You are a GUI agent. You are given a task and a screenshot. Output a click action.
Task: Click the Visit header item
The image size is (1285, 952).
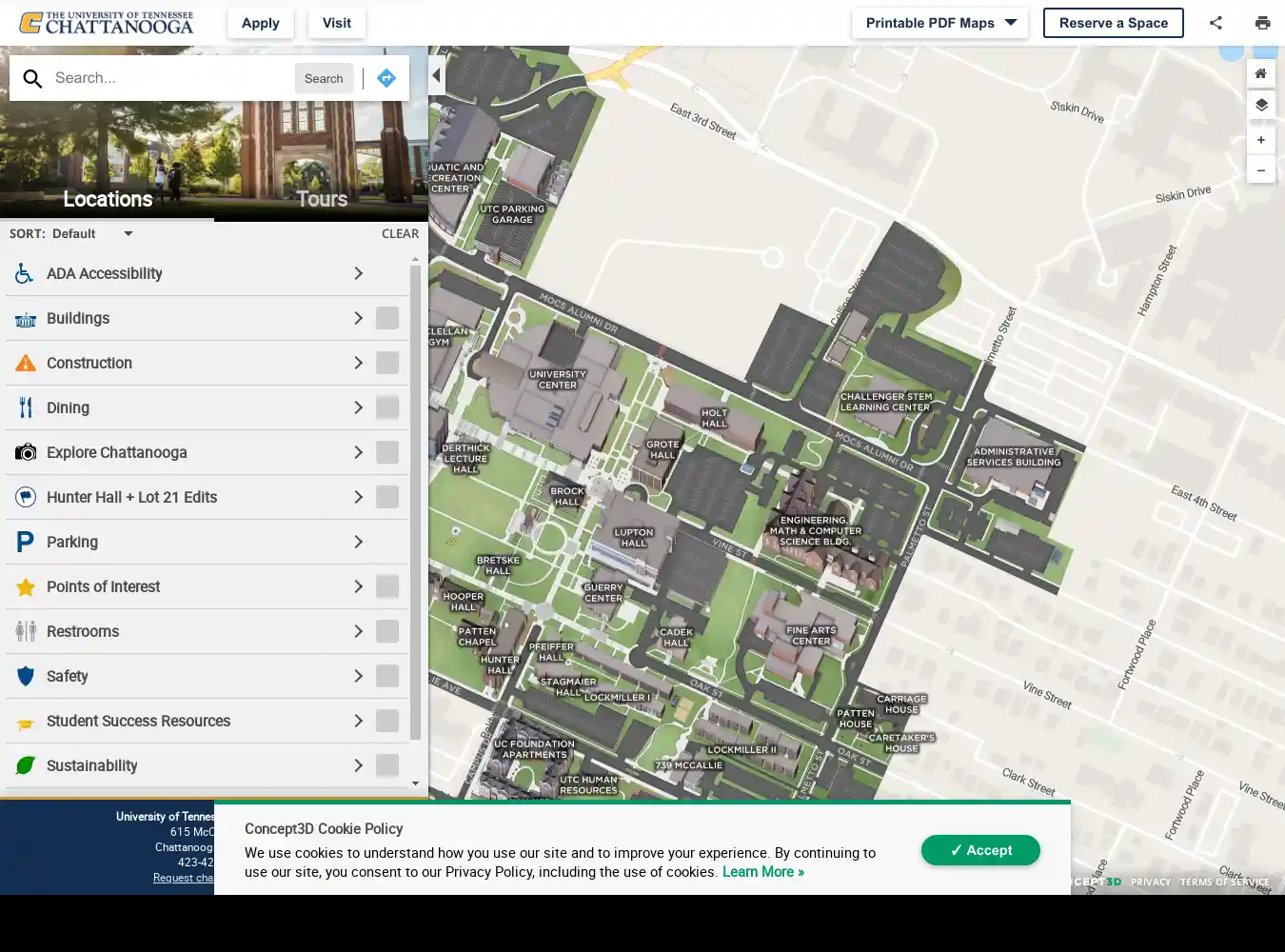[x=337, y=23]
